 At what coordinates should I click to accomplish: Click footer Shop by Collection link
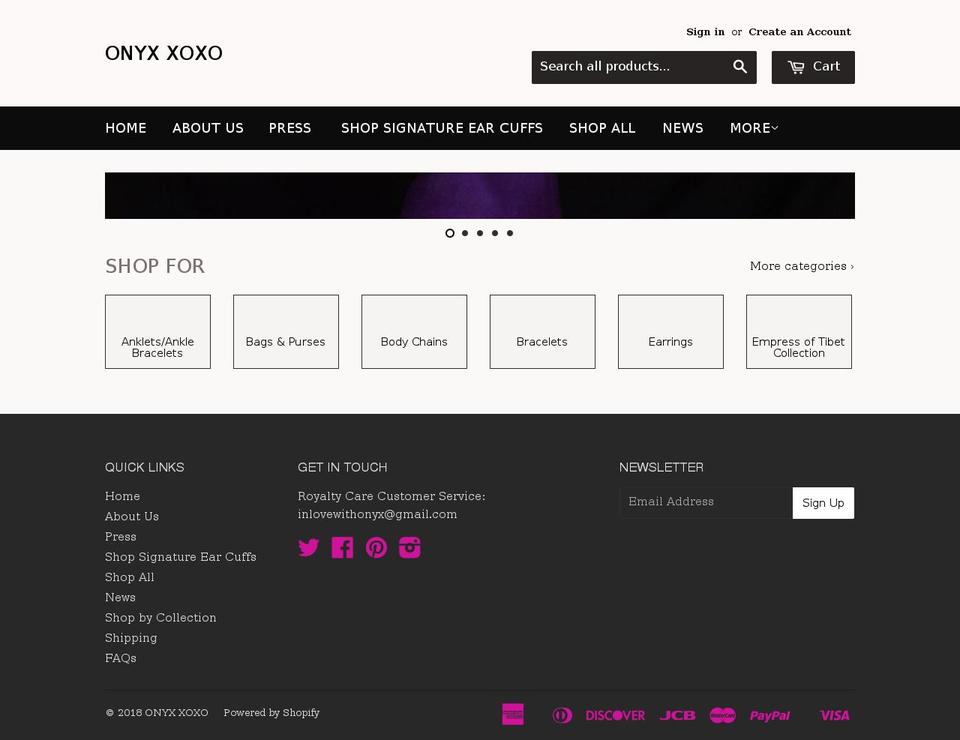[160, 618]
